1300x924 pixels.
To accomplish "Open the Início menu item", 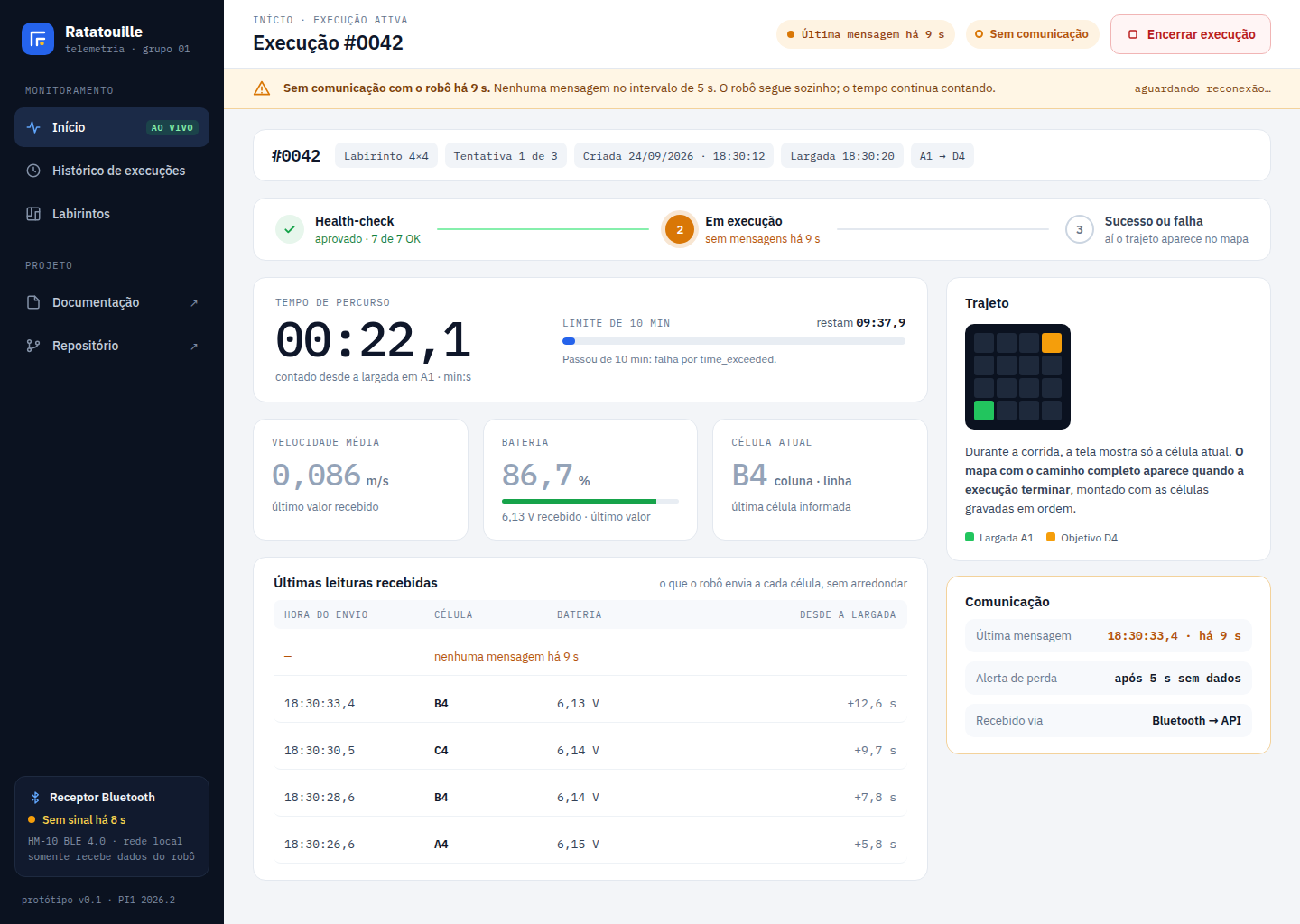I will 112,127.
